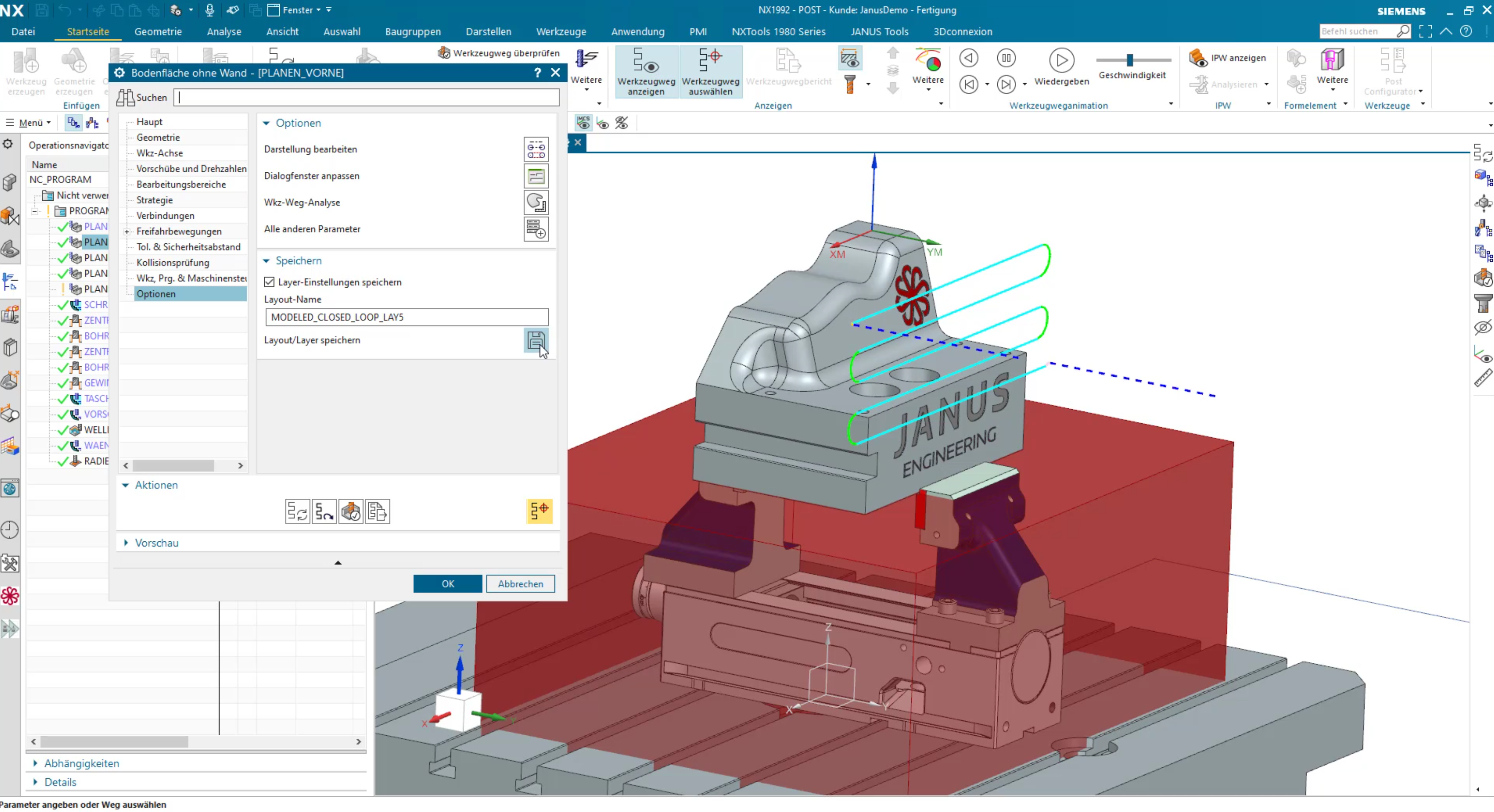This screenshot has width=1494, height=812.
Task: Collapse dialog with the upward arrow handle
Action: [x=338, y=563]
